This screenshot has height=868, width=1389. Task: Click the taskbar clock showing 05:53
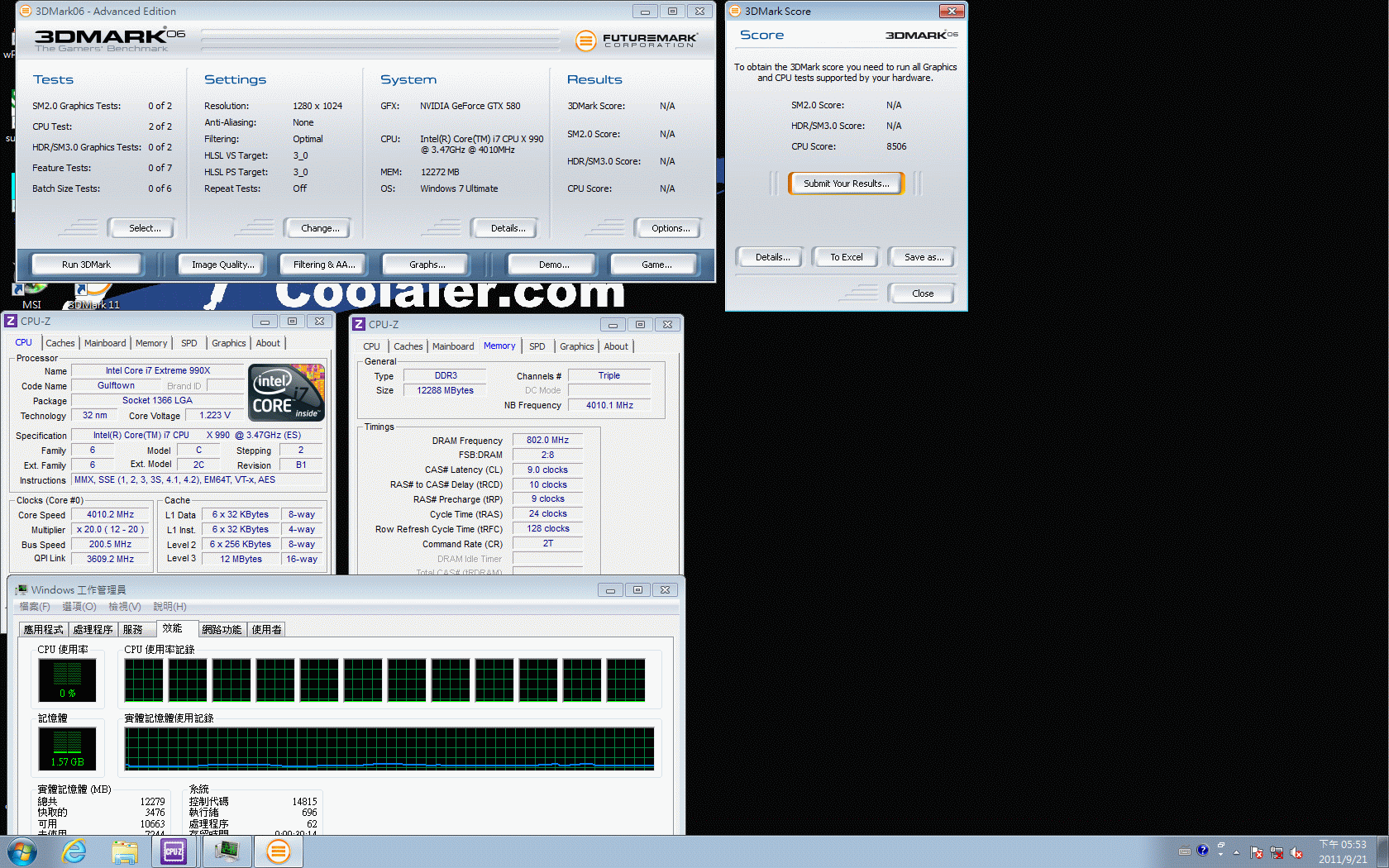coord(1343,851)
